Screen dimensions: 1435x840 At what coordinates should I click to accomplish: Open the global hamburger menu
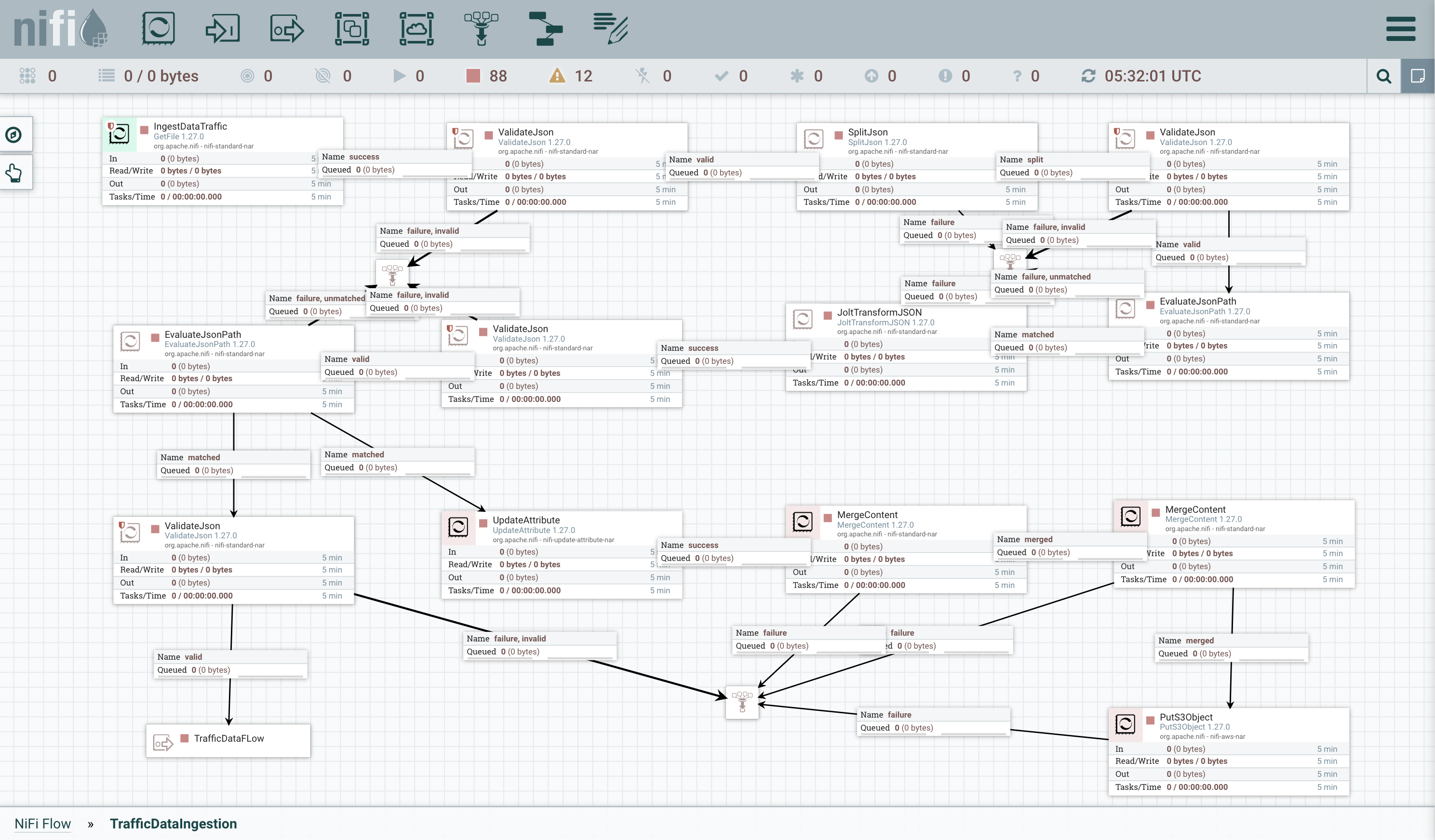point(1400,29)
